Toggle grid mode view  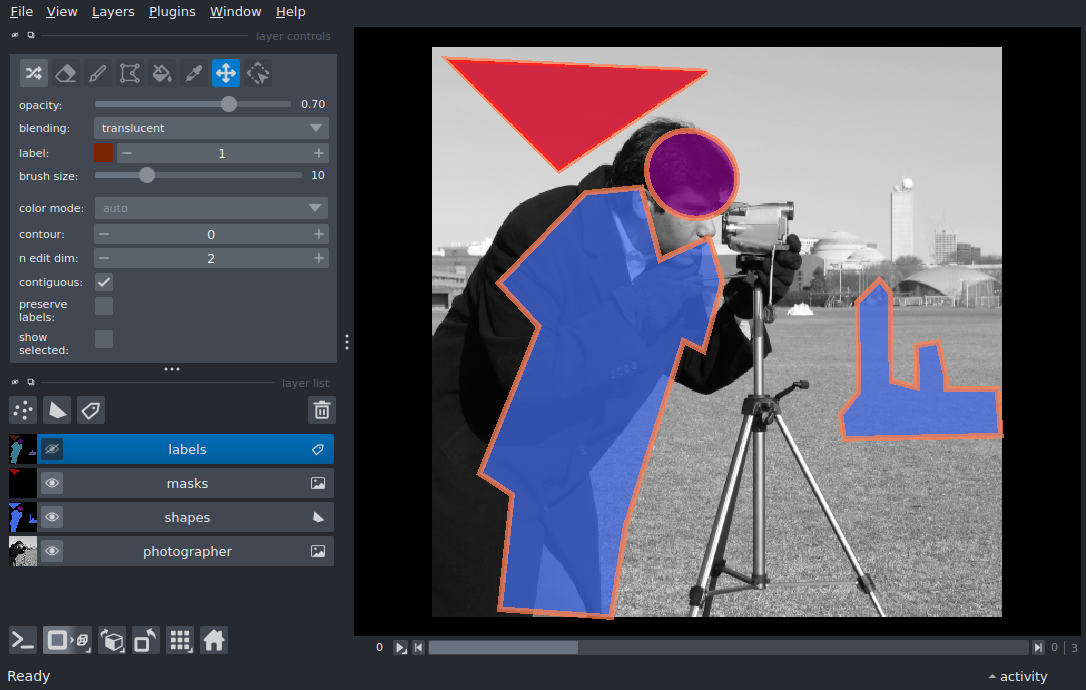(x=180, y=640)
